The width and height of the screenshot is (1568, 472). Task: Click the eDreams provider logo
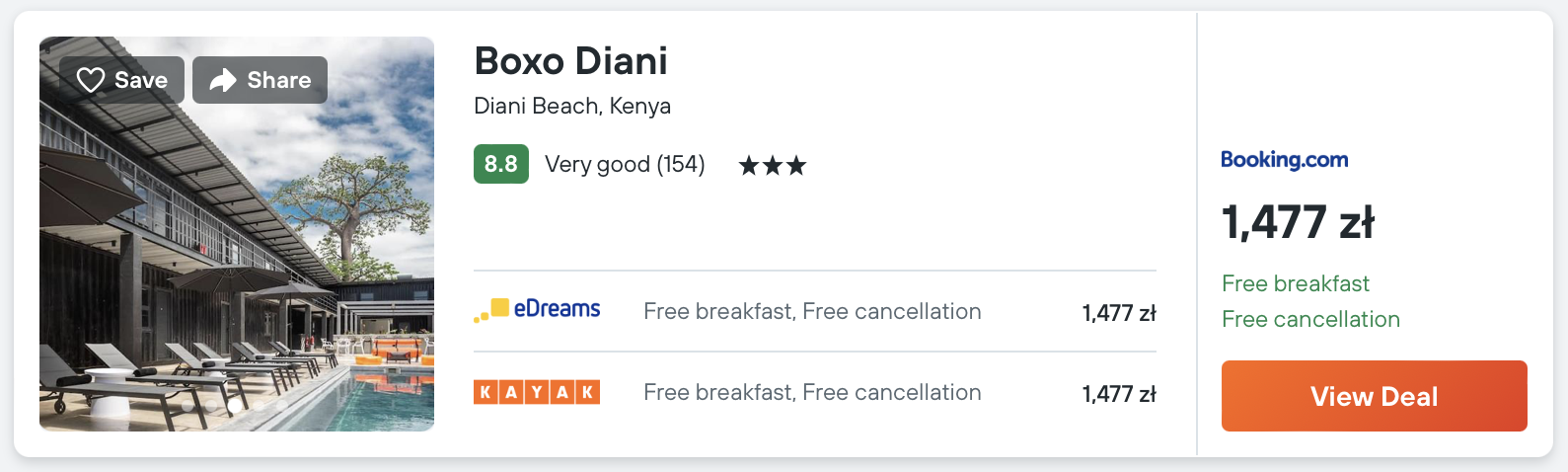click(537, 310)
